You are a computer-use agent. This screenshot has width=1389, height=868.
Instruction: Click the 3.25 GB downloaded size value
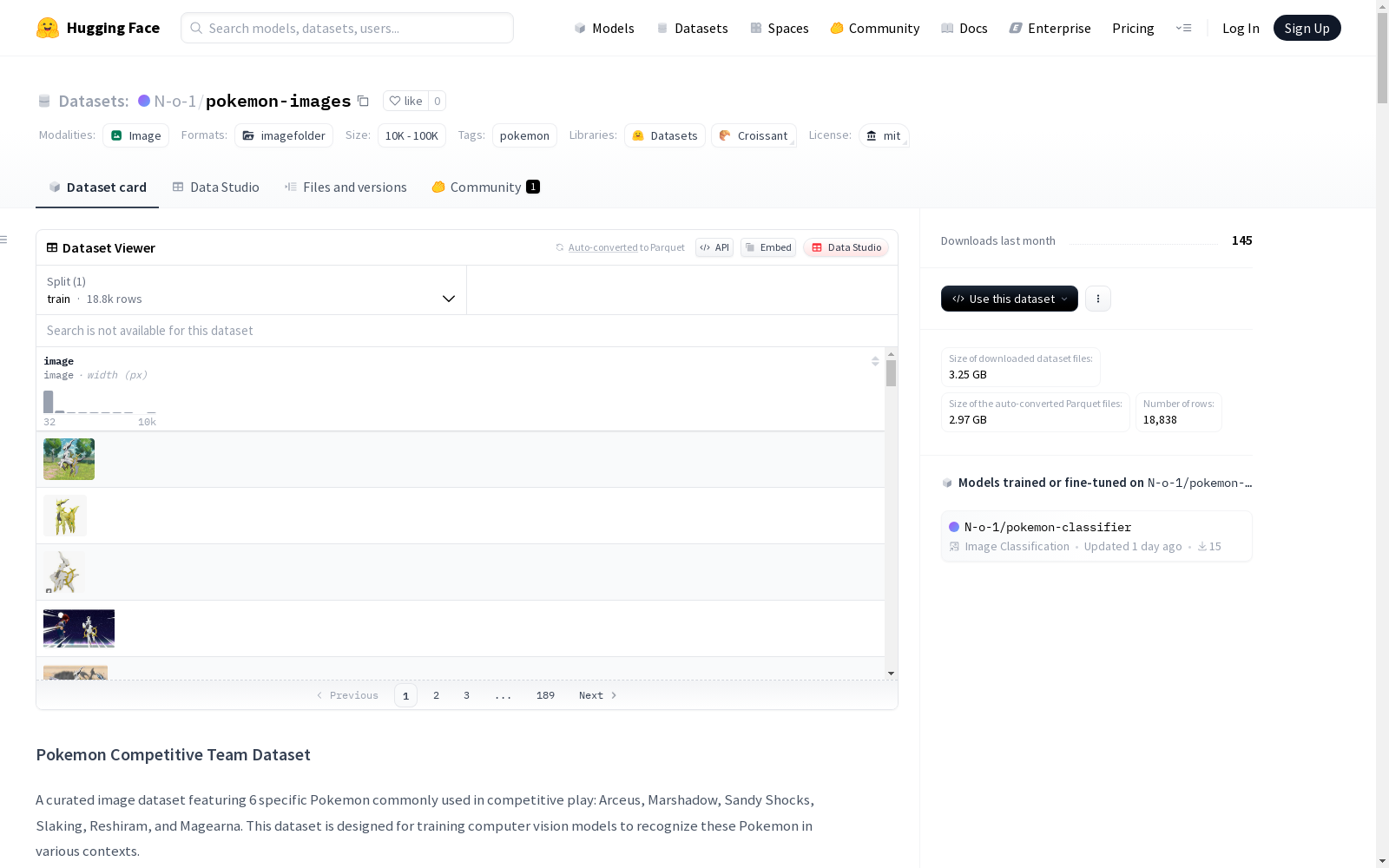point(968,374)
